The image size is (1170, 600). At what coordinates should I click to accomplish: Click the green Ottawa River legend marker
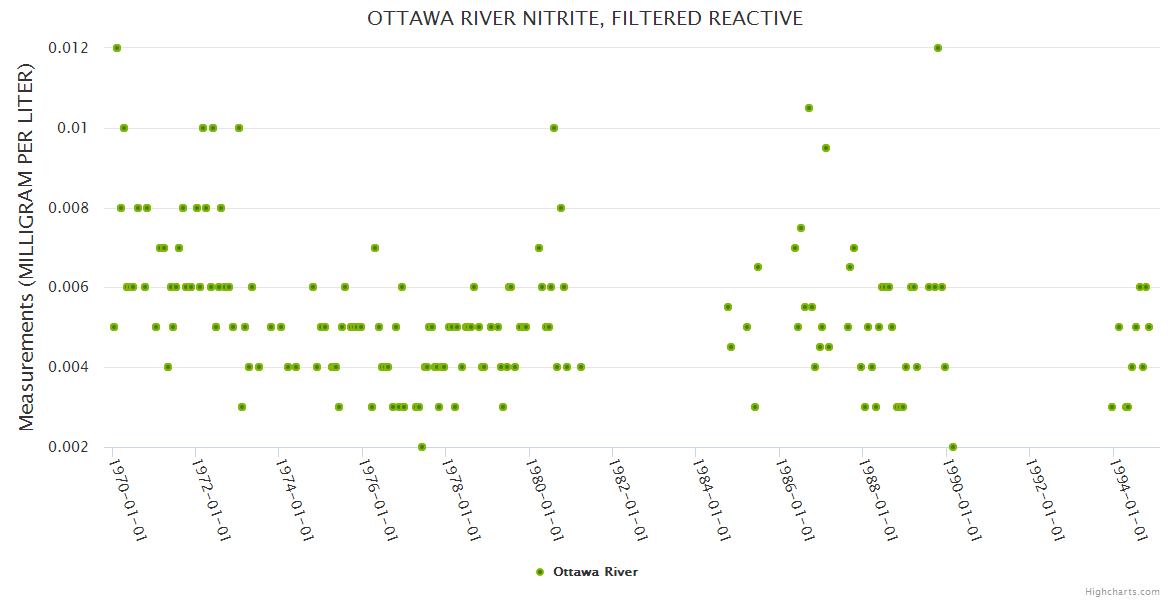tap(541, 572)
